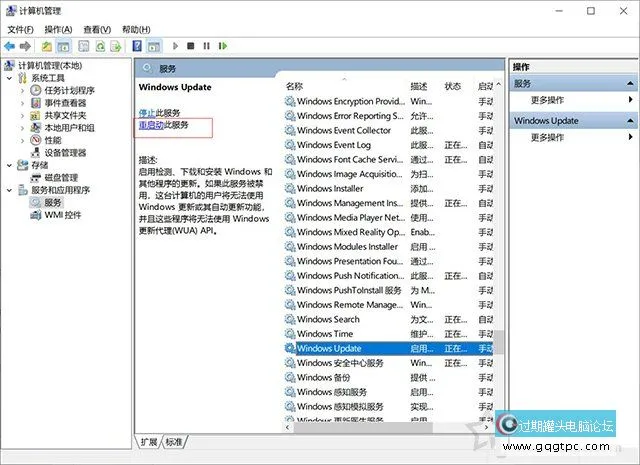Toggle the Show/Hide Console Tree icon
This screenshot has height=465, width=640.
(63, 46)
